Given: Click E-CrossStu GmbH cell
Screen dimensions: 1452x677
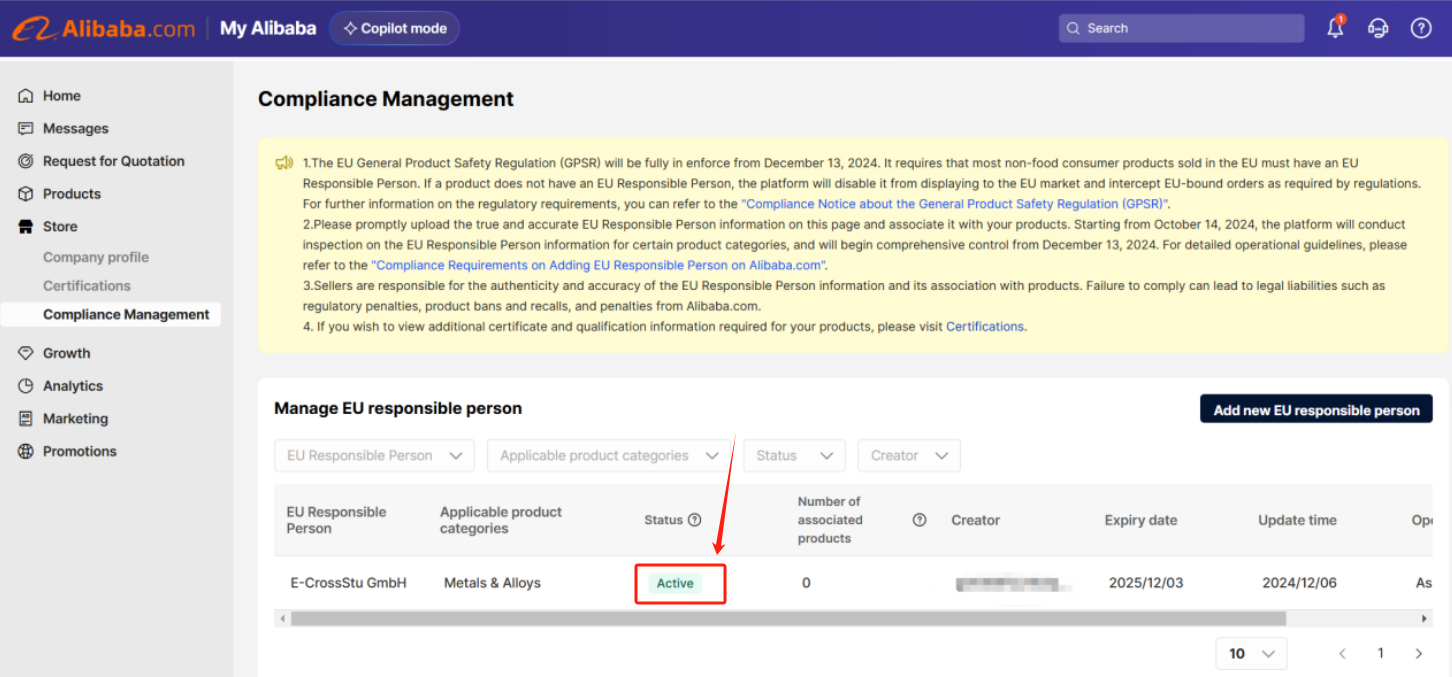Looking at the screenshot, I should (x=349, y=583).
